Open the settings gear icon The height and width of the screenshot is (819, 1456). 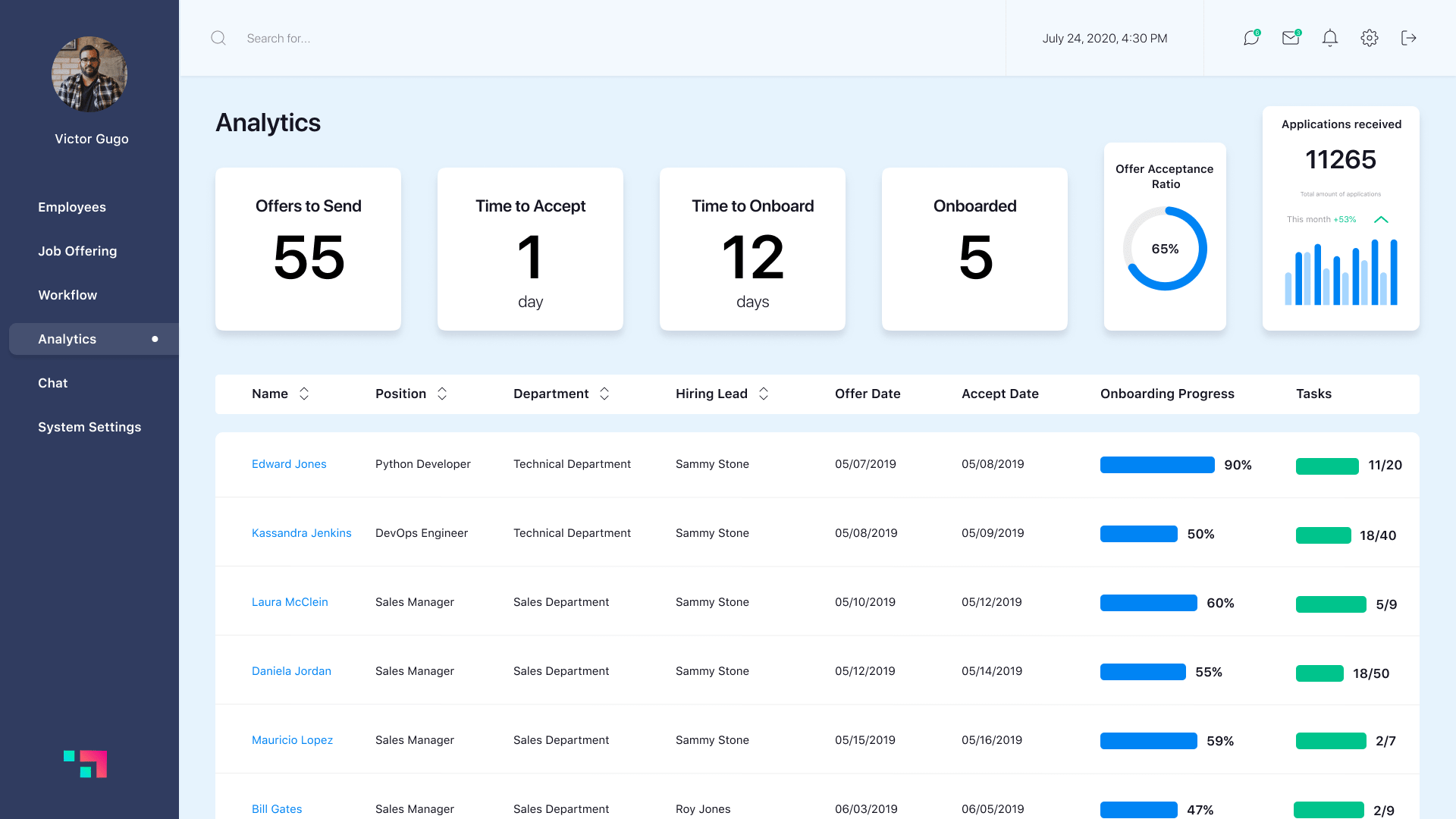click(x=1370, y=38)
